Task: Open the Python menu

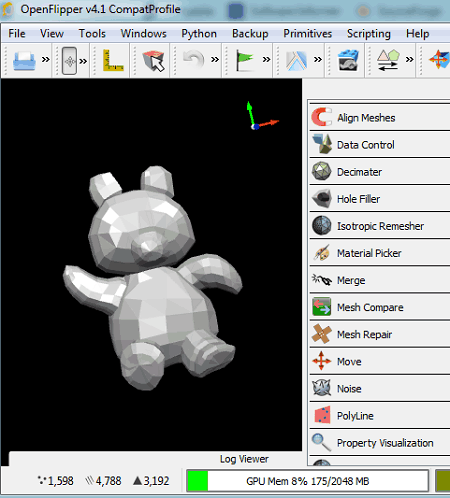Action: (x=199, y=34)
